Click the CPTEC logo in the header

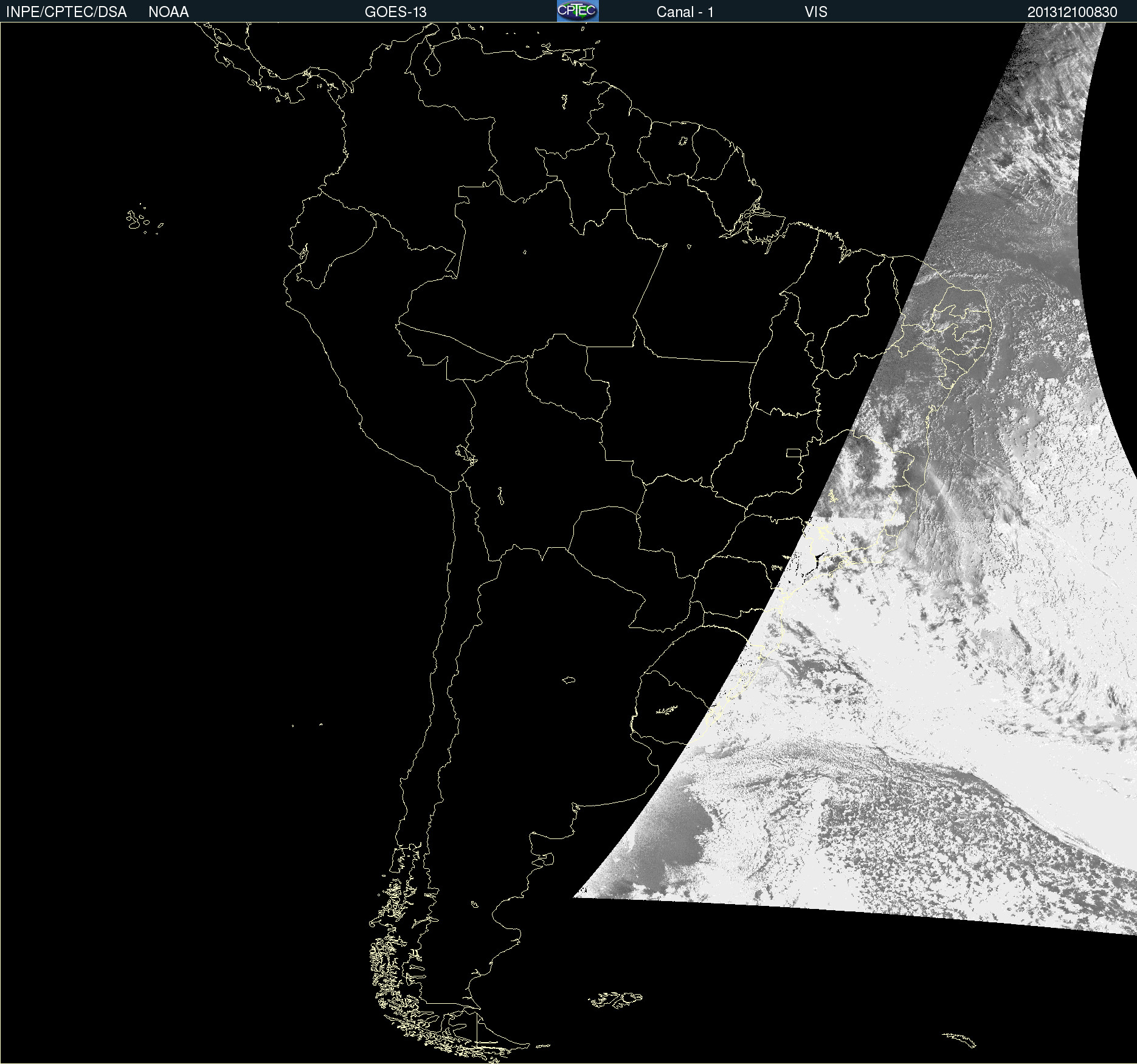[578, 11]
